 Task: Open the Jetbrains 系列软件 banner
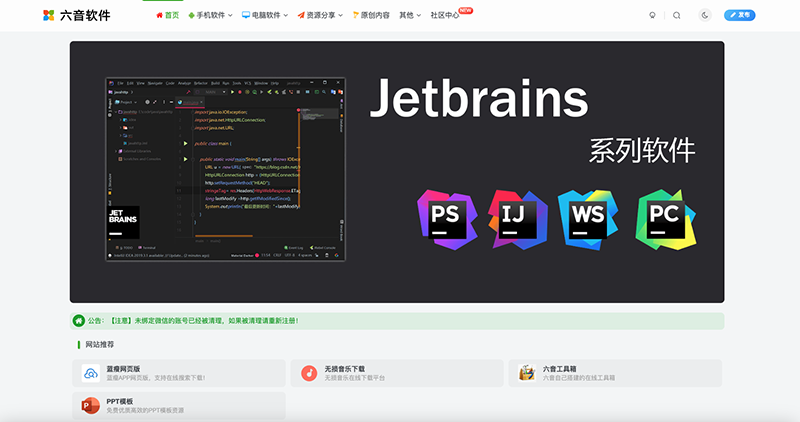(x=397, y=172)
